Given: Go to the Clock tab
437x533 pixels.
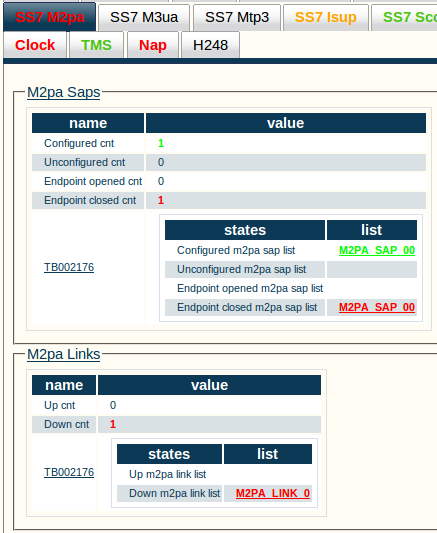Looking at the screenshot, I should (x=35, y=45).
